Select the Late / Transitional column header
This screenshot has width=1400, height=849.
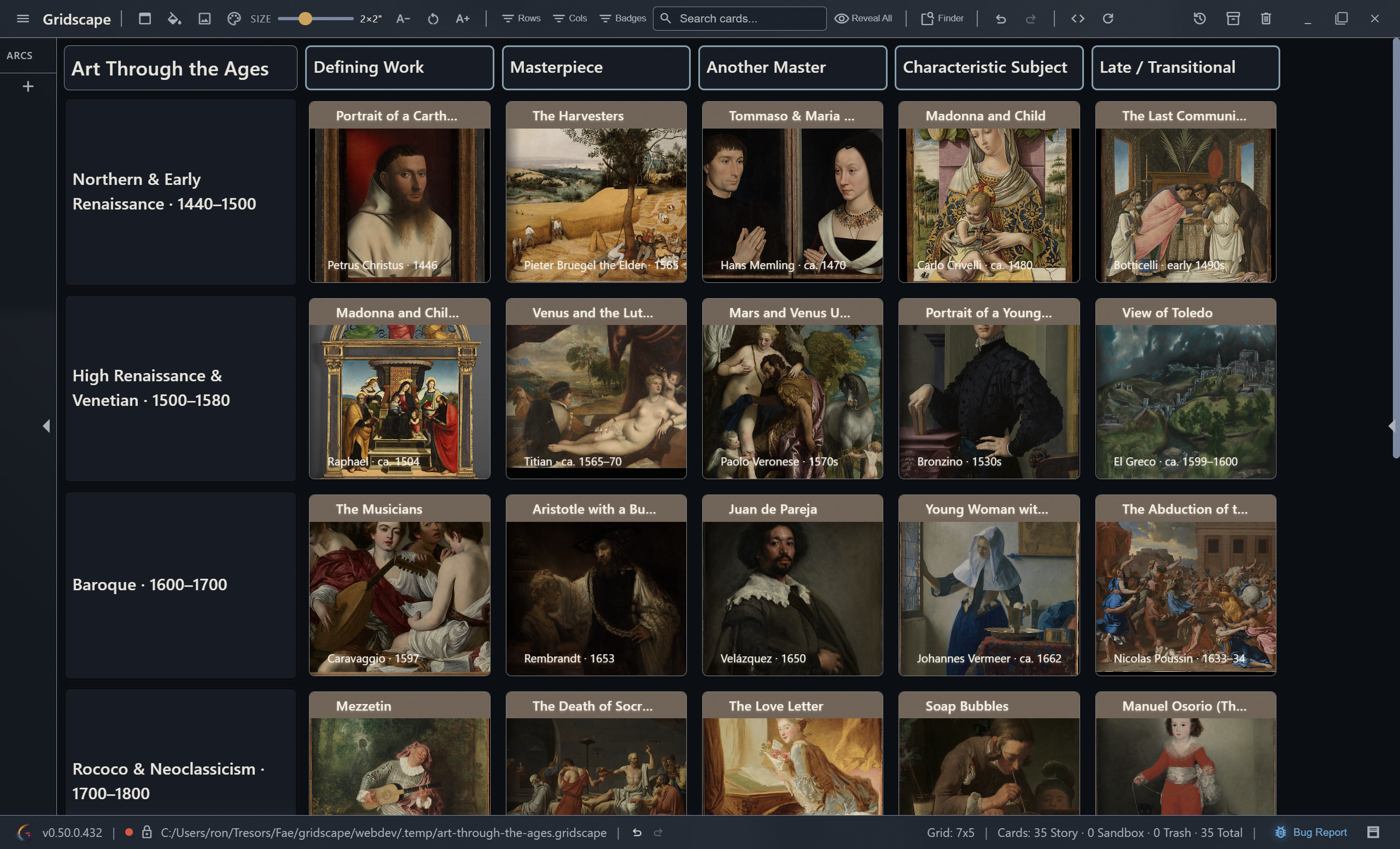tap(1186, 68)
